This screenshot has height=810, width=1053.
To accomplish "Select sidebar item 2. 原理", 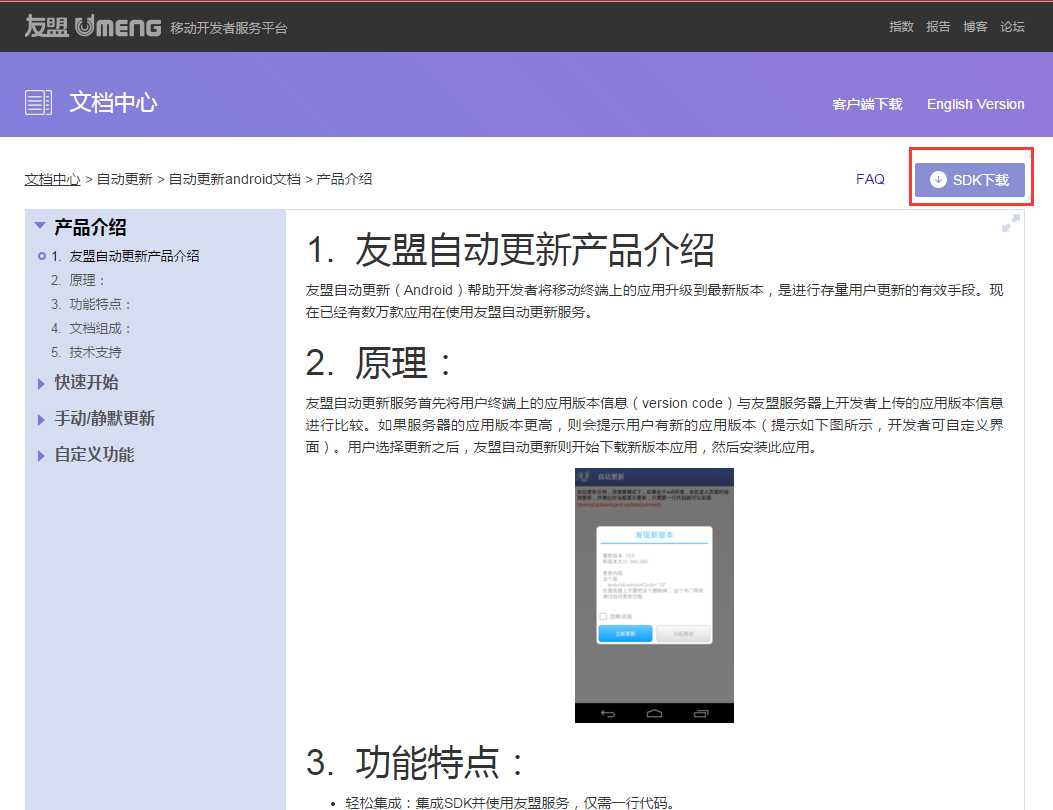I will (79, 280).
